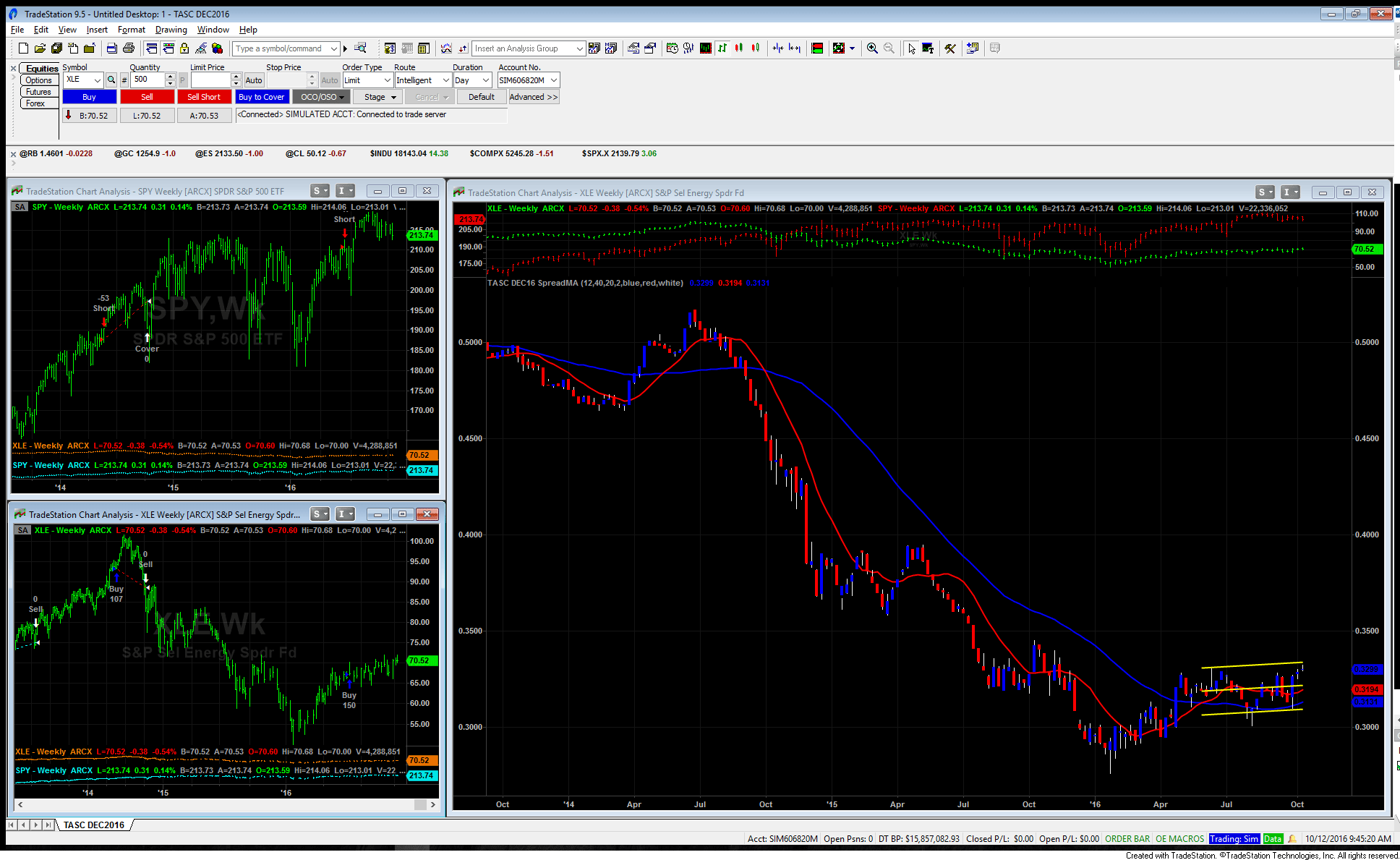1400x860 pixels.
Task: Click the Insert Indicator wave icon
Action: point(446,48)
